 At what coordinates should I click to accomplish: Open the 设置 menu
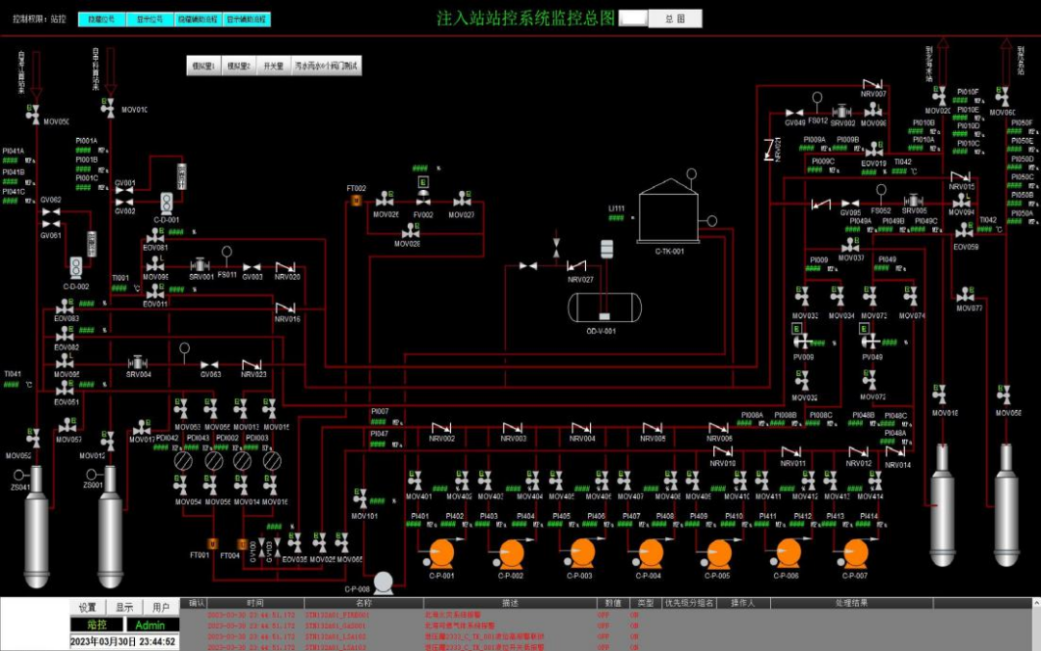pos(88,607)
